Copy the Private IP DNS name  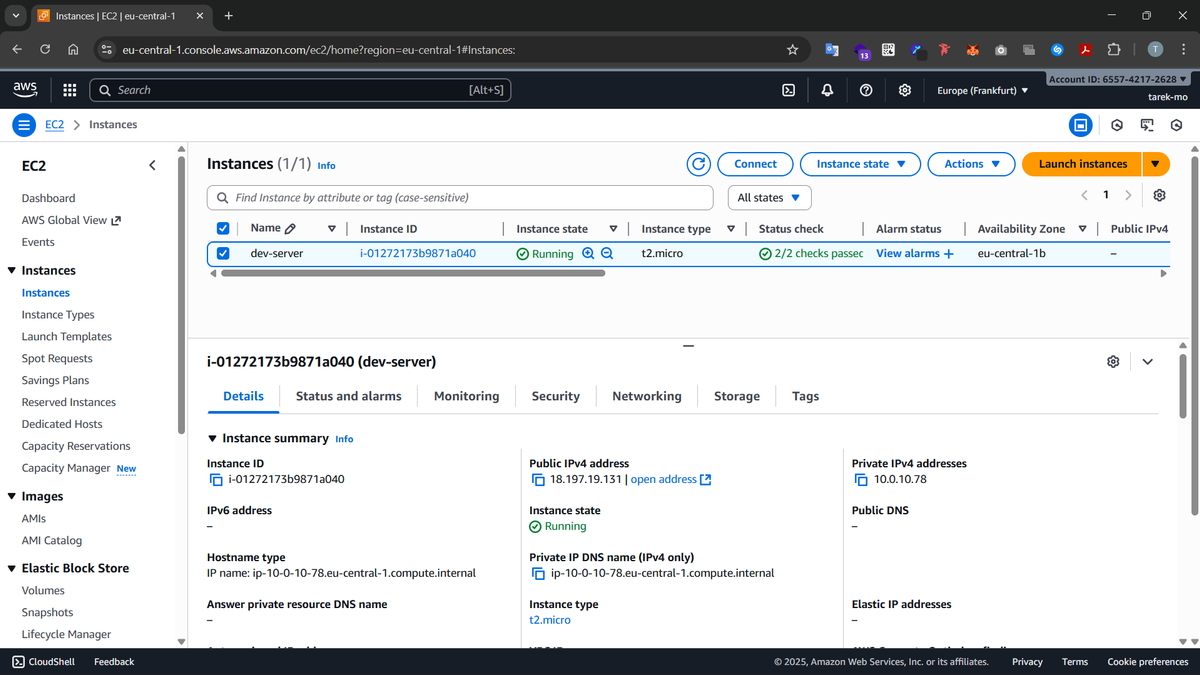(538, 573)
